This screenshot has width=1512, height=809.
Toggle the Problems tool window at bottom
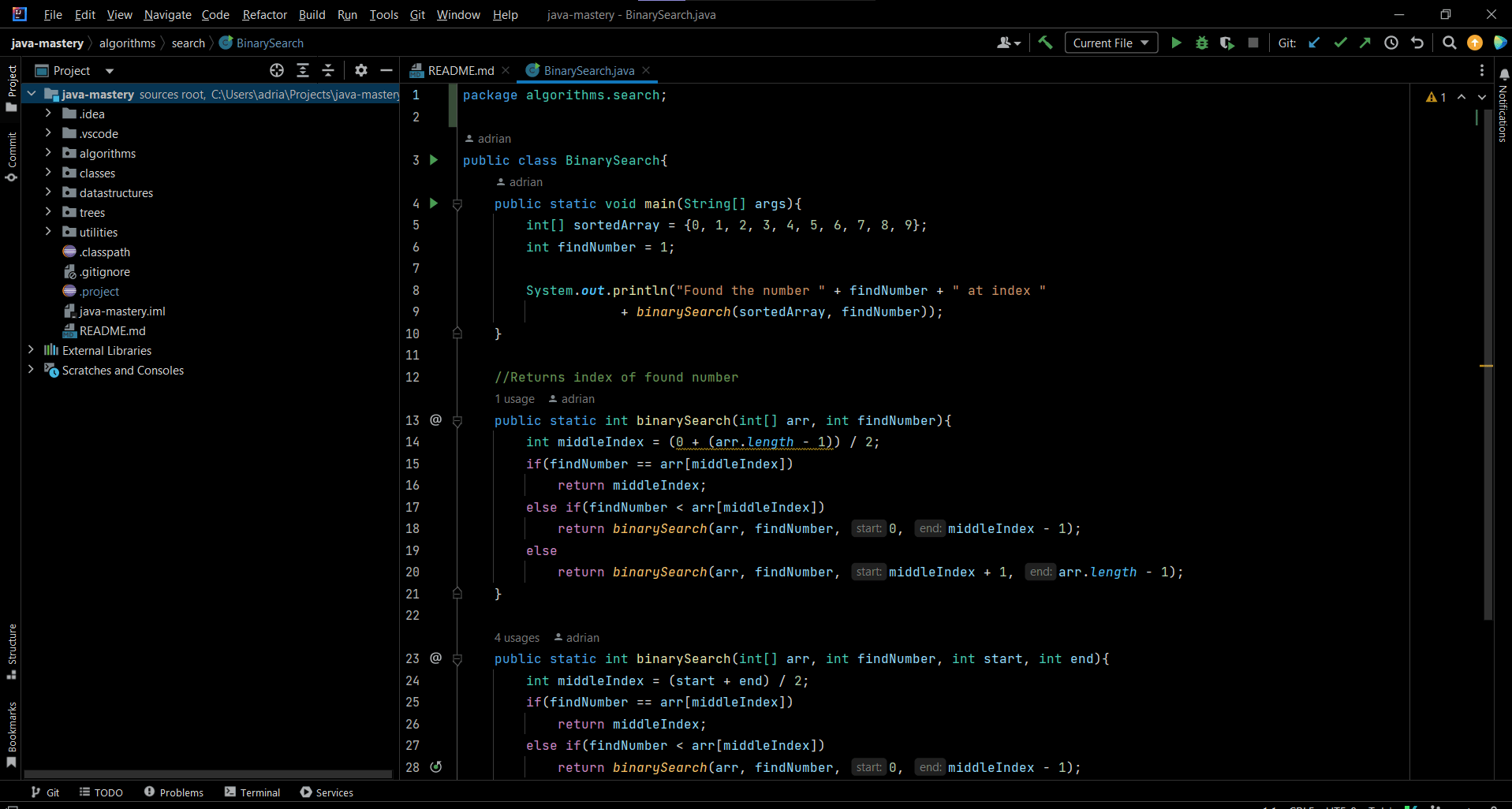click(x=174, y=792)
